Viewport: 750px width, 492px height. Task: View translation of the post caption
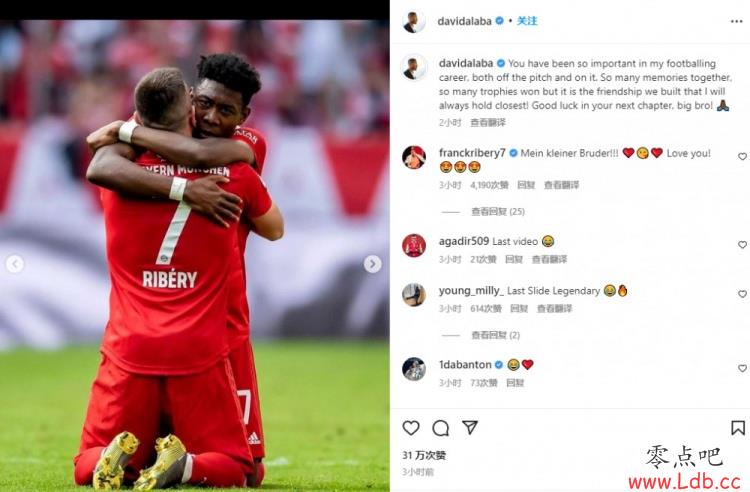point(487,122)
